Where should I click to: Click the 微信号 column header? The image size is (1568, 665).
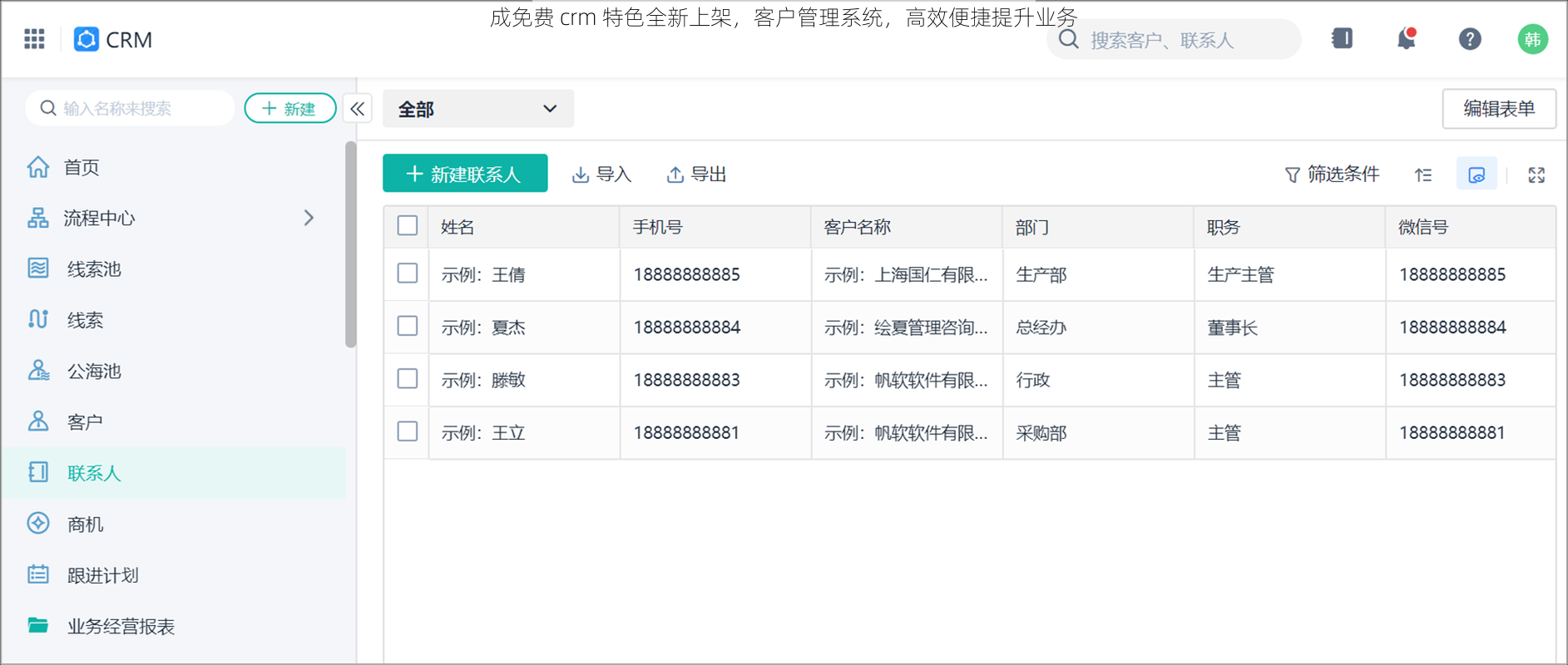pyautogui.click(x=1471, y=227)
